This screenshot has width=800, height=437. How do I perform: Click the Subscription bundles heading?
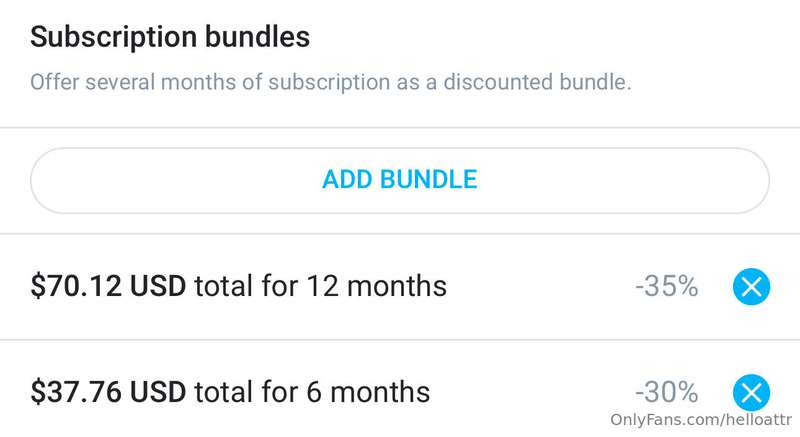point(170,38)
